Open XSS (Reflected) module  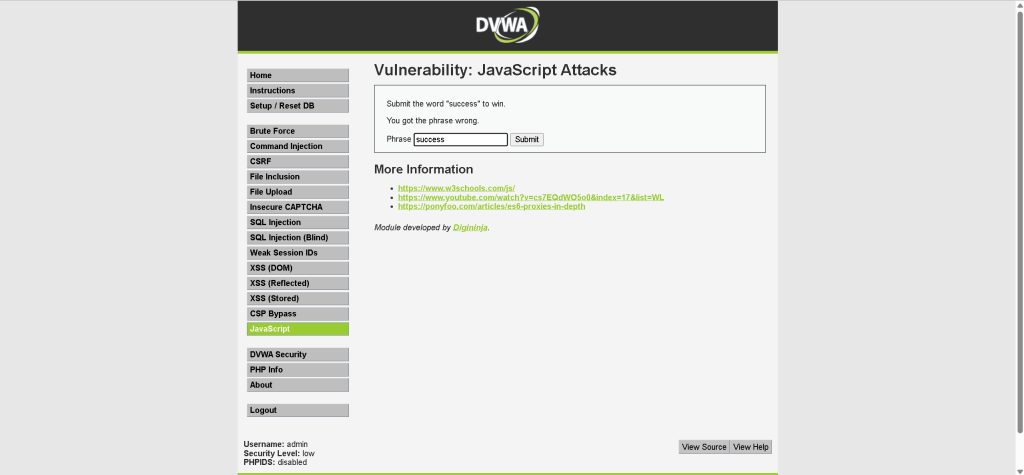point(298,283)
